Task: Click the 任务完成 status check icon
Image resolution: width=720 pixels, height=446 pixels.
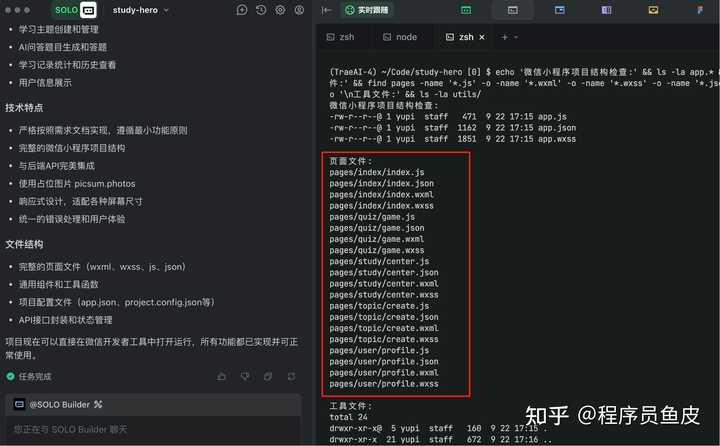Action: point(11,376)
